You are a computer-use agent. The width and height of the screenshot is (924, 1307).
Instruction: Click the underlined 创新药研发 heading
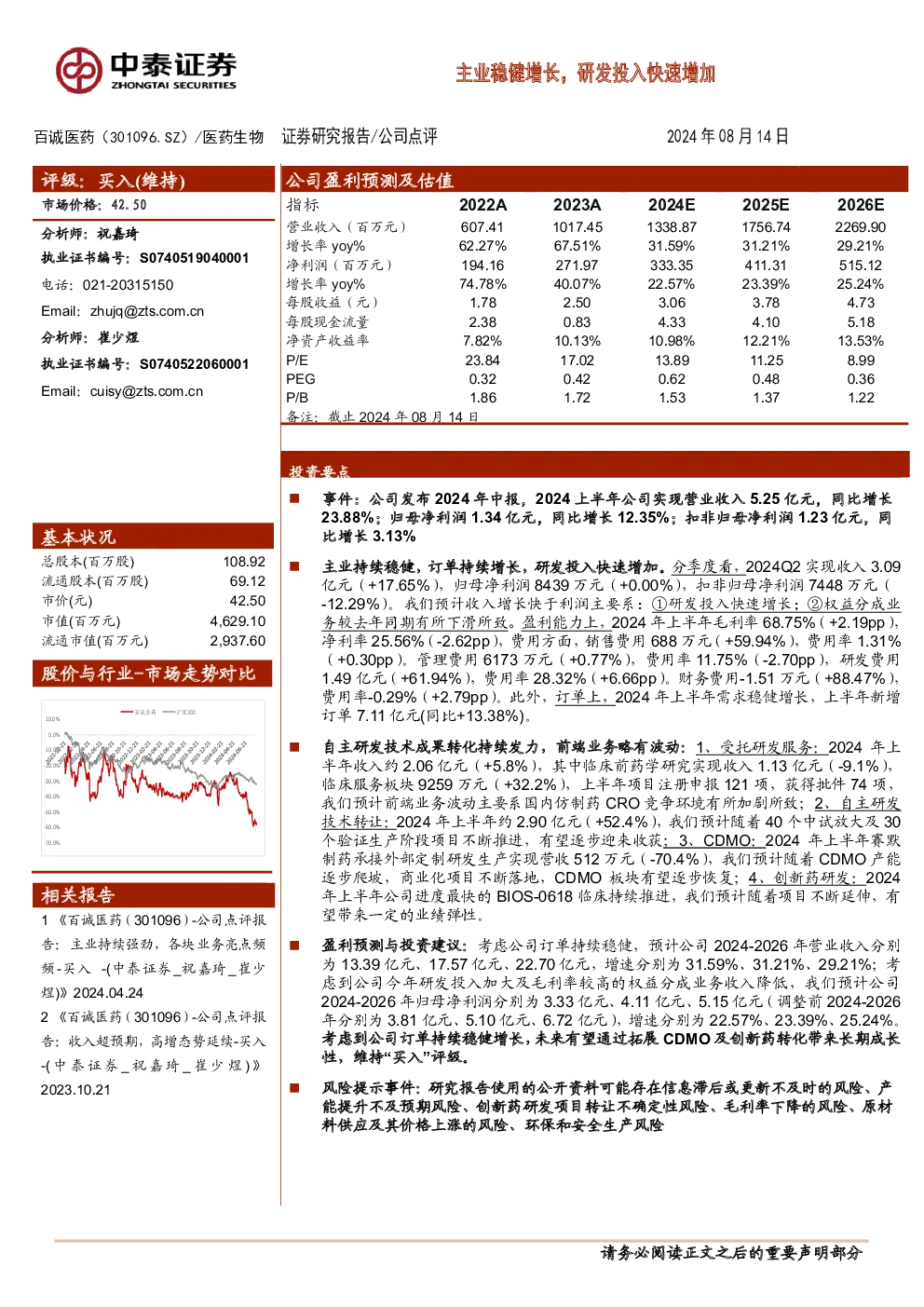pos(807,878)
